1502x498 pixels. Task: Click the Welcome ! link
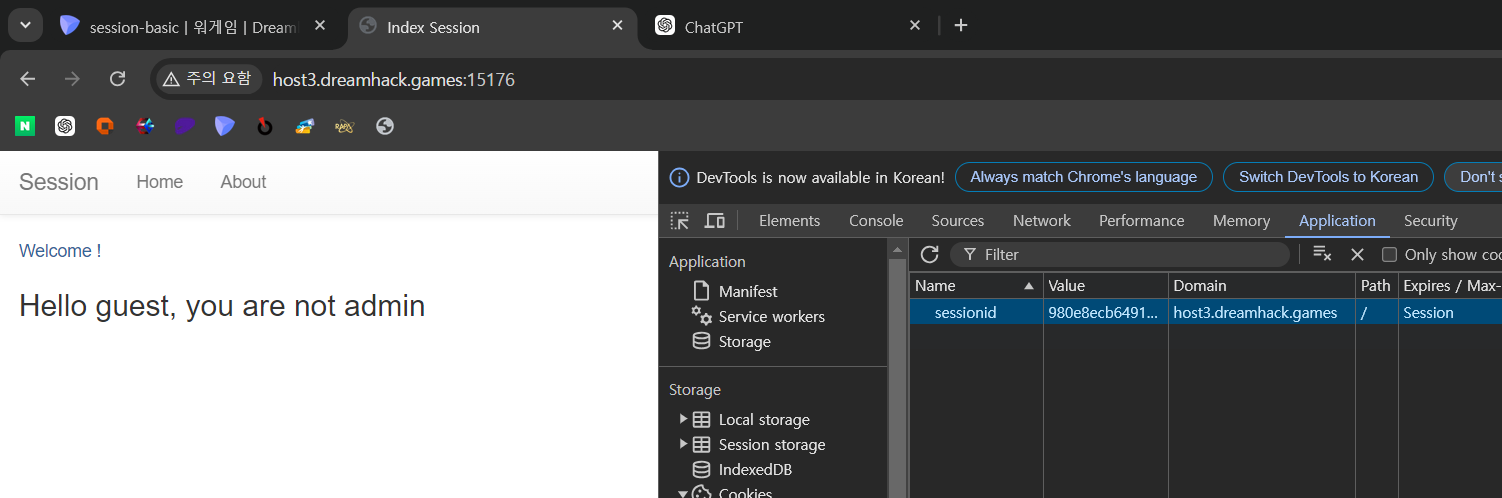point(60,251)
